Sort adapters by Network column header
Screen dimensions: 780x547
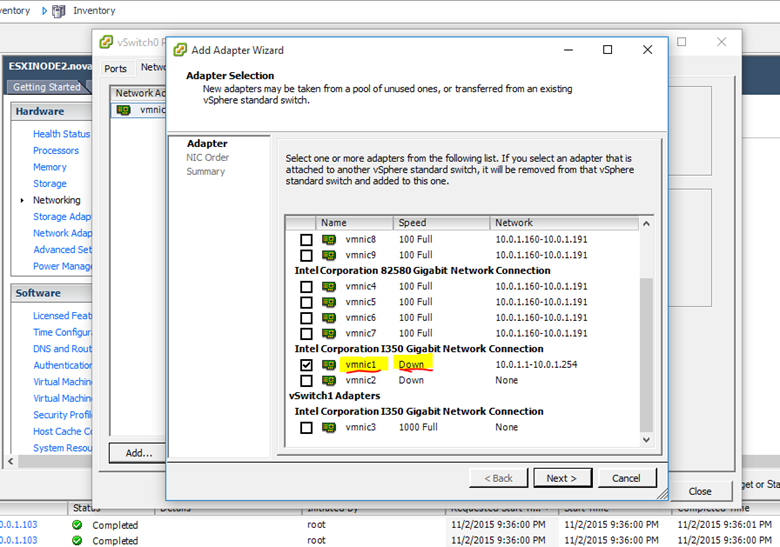(564, 223)
